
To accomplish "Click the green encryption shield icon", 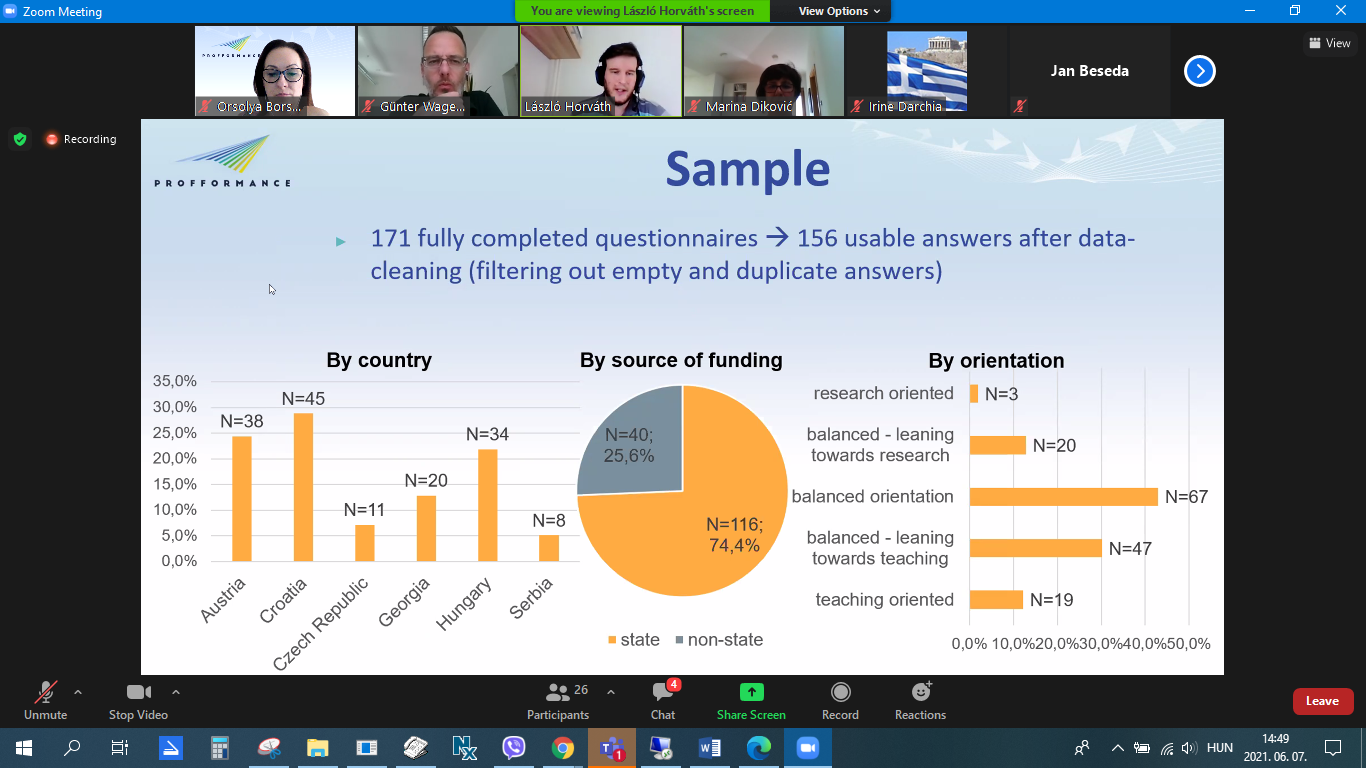I will pos(20,139).
